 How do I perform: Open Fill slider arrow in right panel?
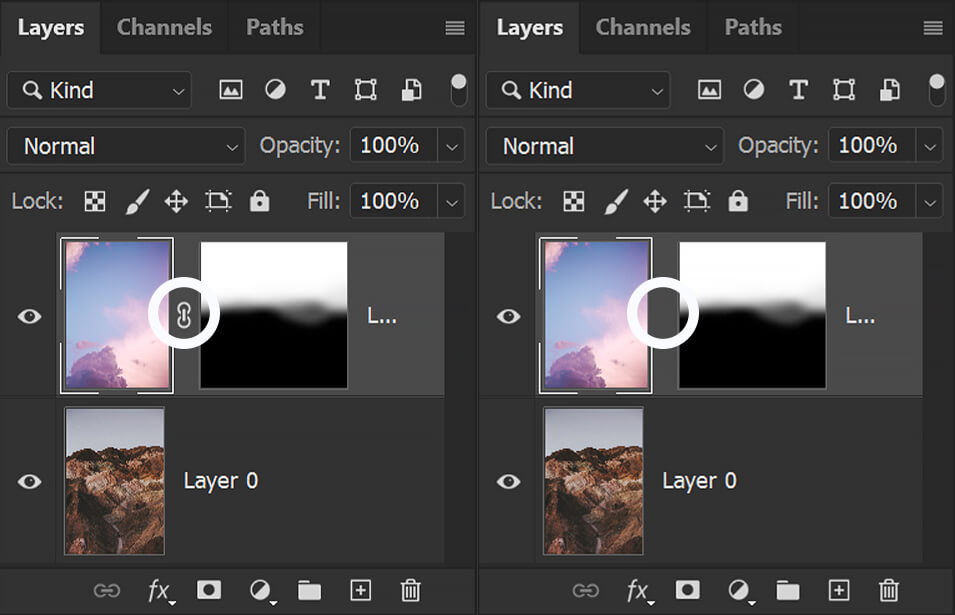click(x=930, y=202)
